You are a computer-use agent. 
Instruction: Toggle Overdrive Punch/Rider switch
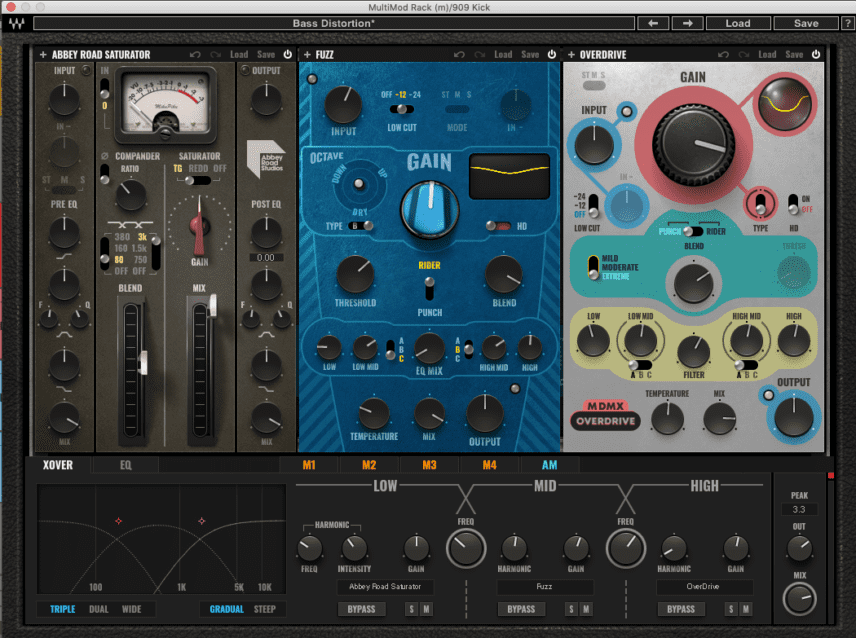coord(693,231)
